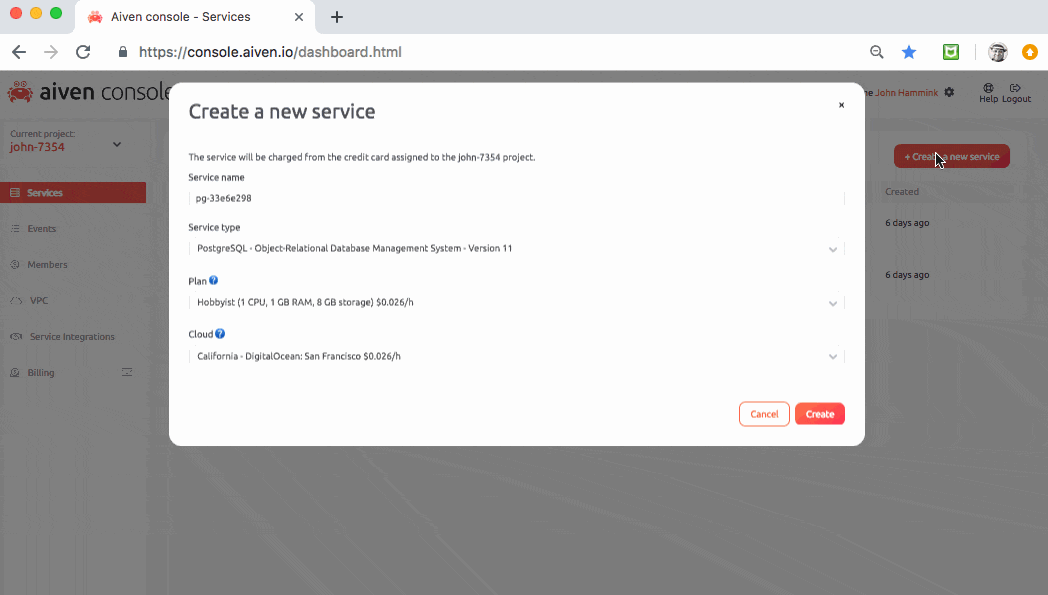Screen dimensions: 1048x595
Task: Open Billing from the sidebar icon
Action: pos(14,372)
